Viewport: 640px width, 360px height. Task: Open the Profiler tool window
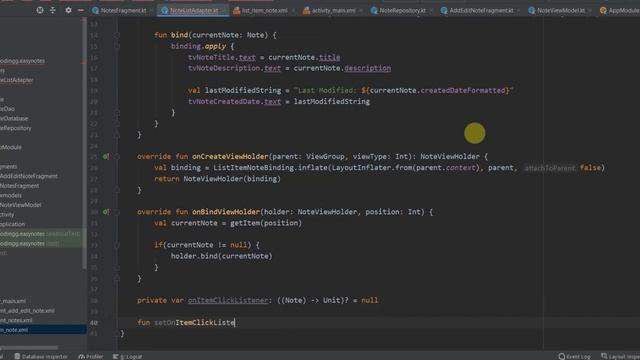pyautogui.click(x=91, y=356)
